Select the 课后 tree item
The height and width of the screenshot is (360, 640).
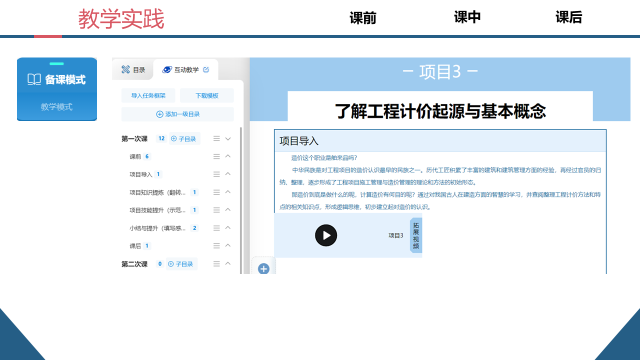135,246
